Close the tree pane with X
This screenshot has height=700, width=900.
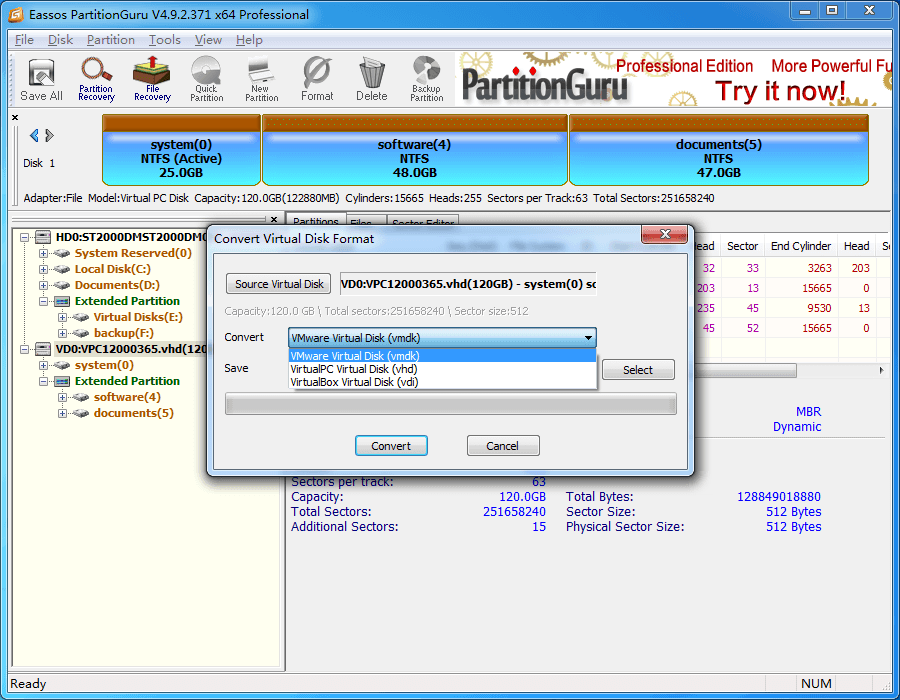point(274,219)
